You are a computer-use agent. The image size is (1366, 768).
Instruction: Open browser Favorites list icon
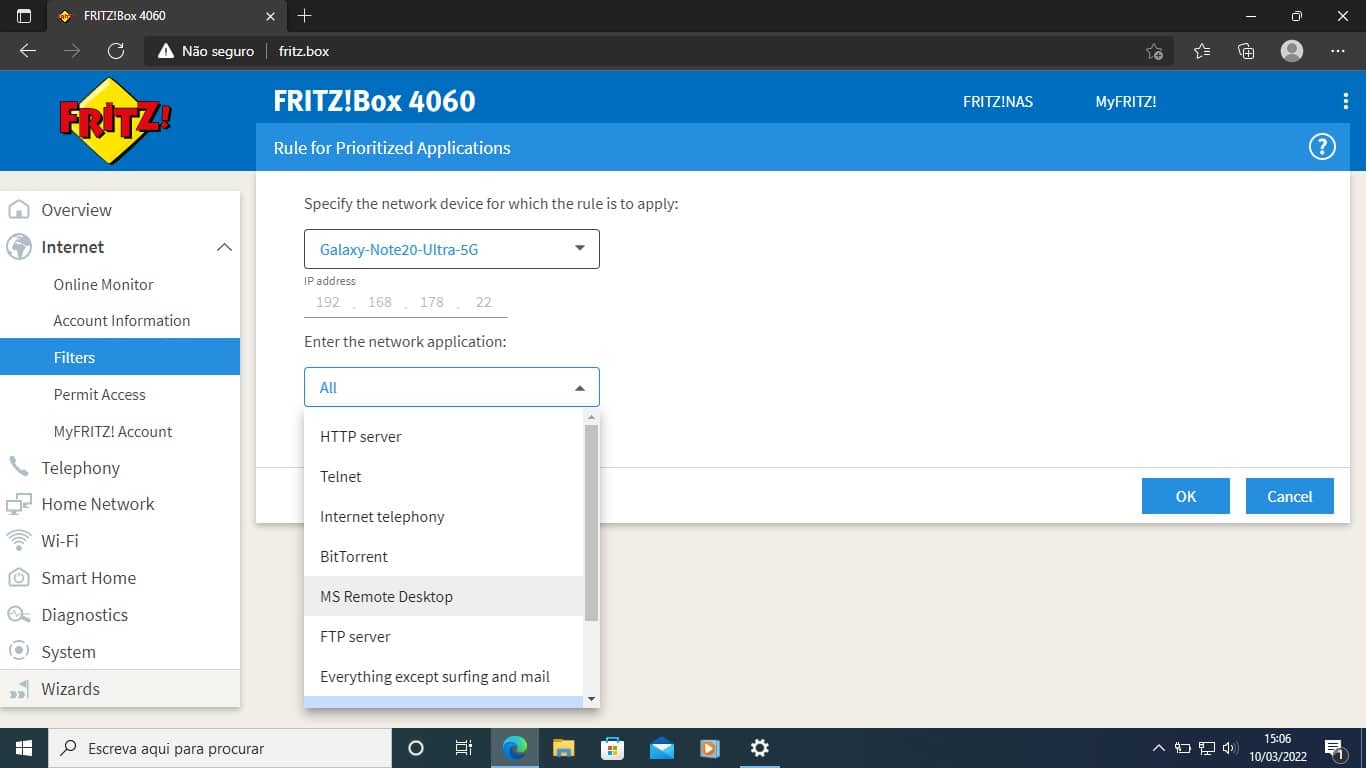[1202, 51]
